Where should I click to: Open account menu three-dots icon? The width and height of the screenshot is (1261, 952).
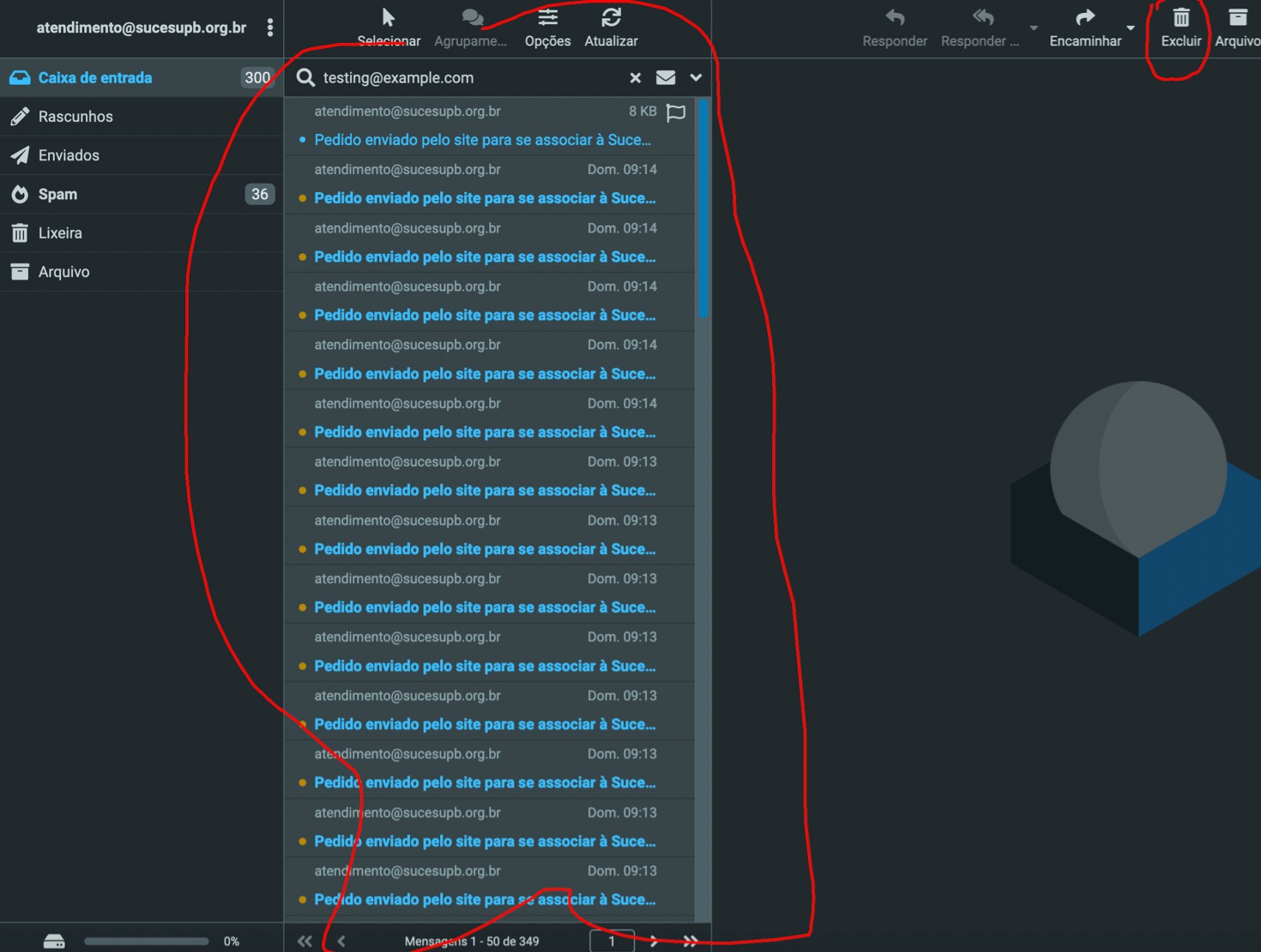click(x=270, y=27)
